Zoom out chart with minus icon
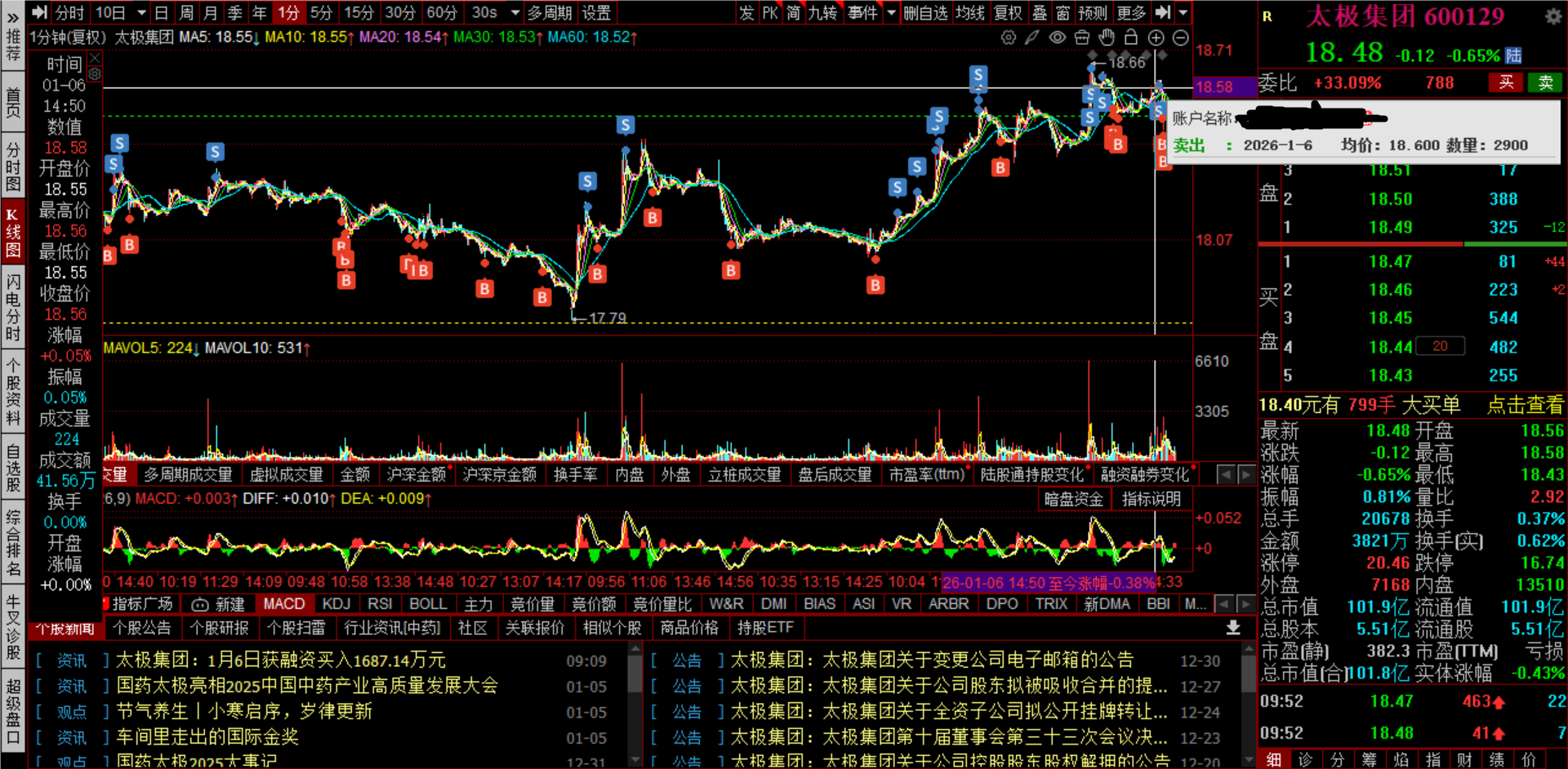 pyautogui.click(x=1180, y=38)
